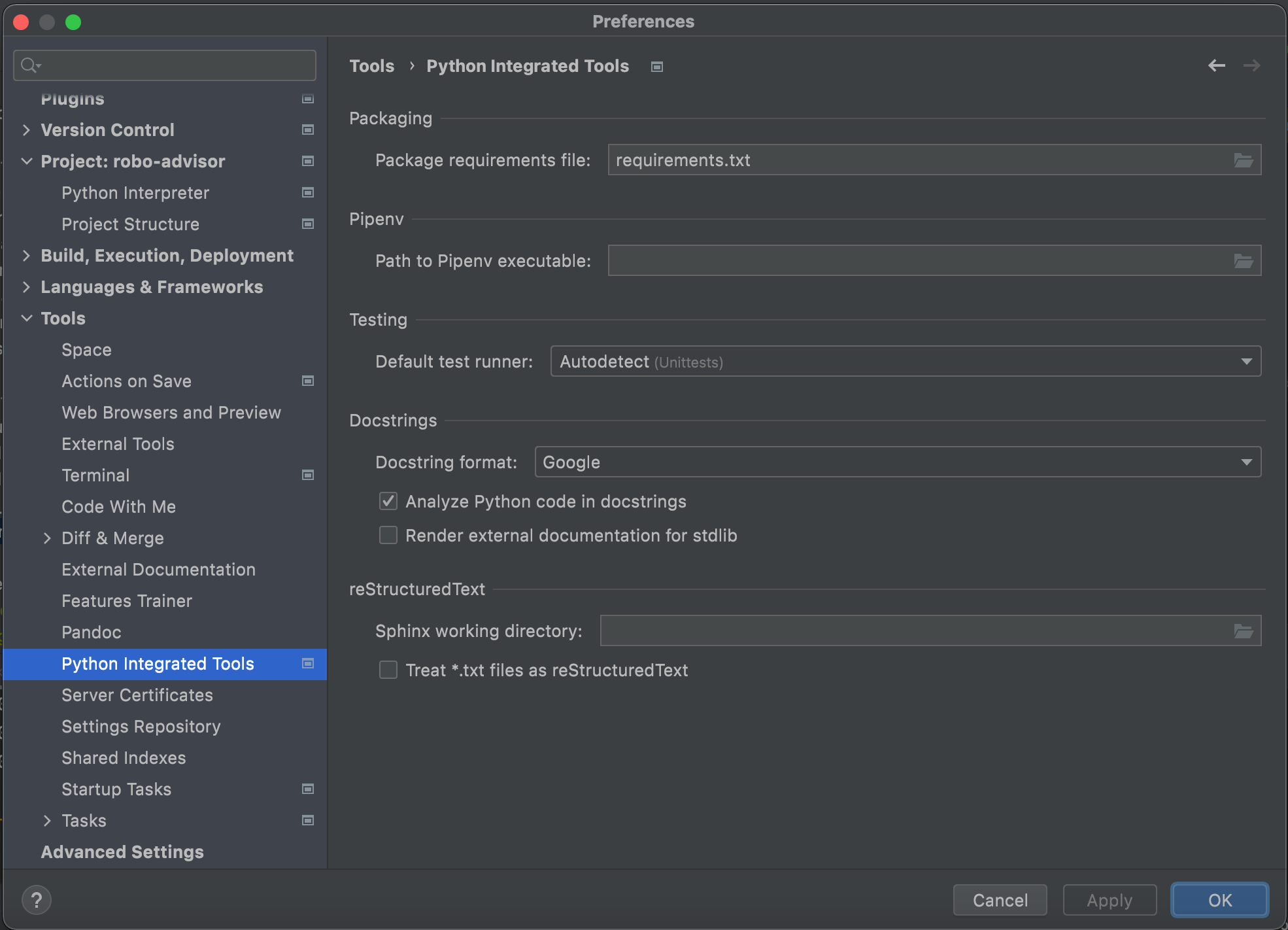Click the help question mark button

point(37,900)
